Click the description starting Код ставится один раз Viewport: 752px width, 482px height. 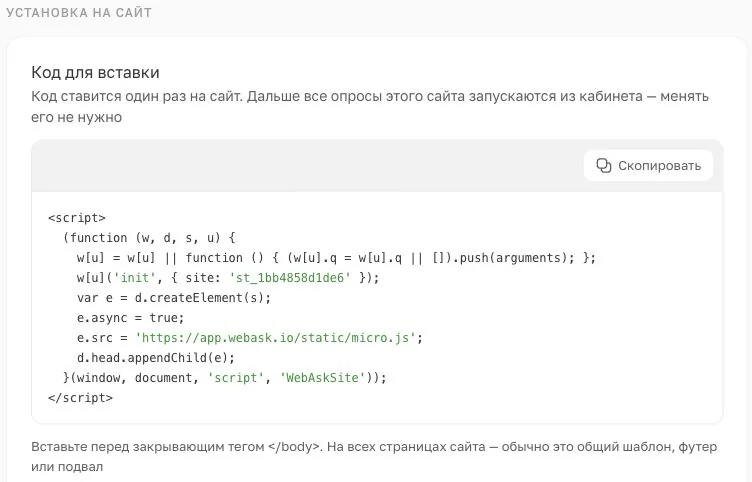tap(370, 106)
